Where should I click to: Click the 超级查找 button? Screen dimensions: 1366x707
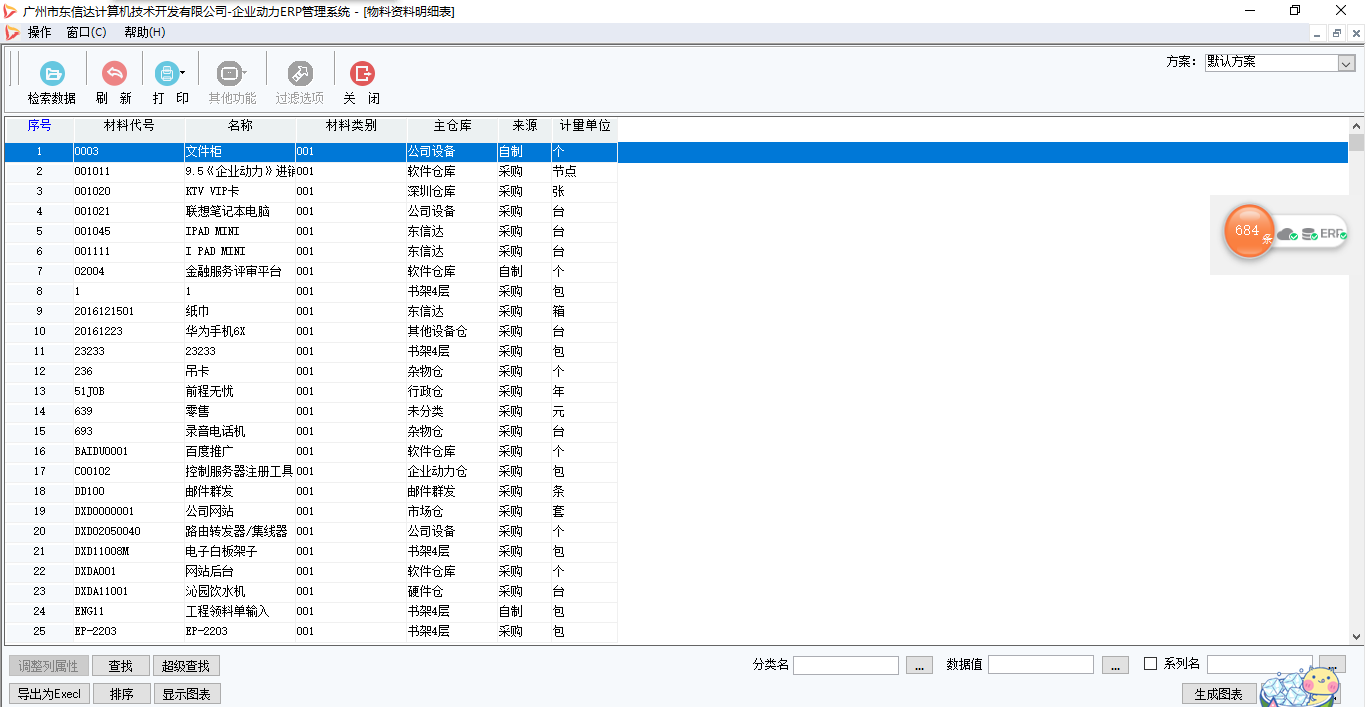(186, 666)
